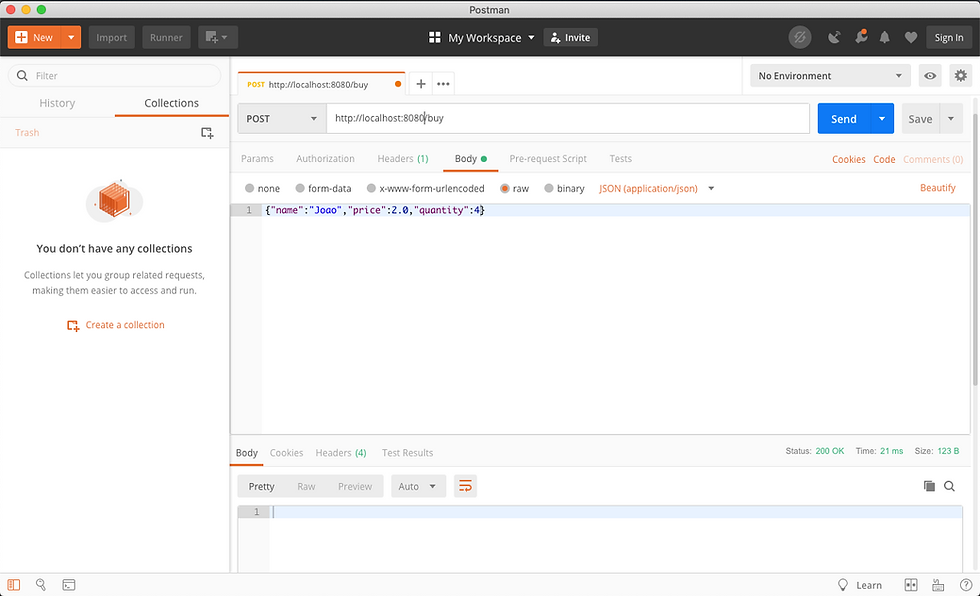
Task: Click the new collection icon beside Trash
Action: click(207, 132)
